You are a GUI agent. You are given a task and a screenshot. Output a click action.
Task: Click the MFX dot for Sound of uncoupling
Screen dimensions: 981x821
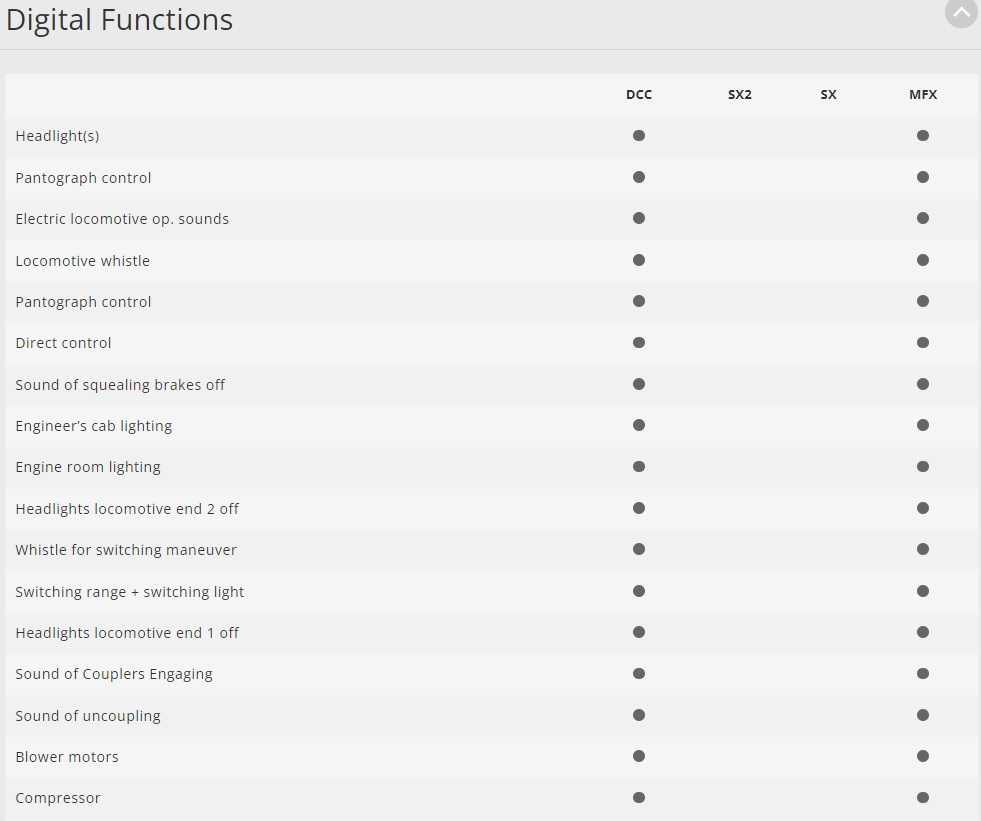(x=923, y=715)
